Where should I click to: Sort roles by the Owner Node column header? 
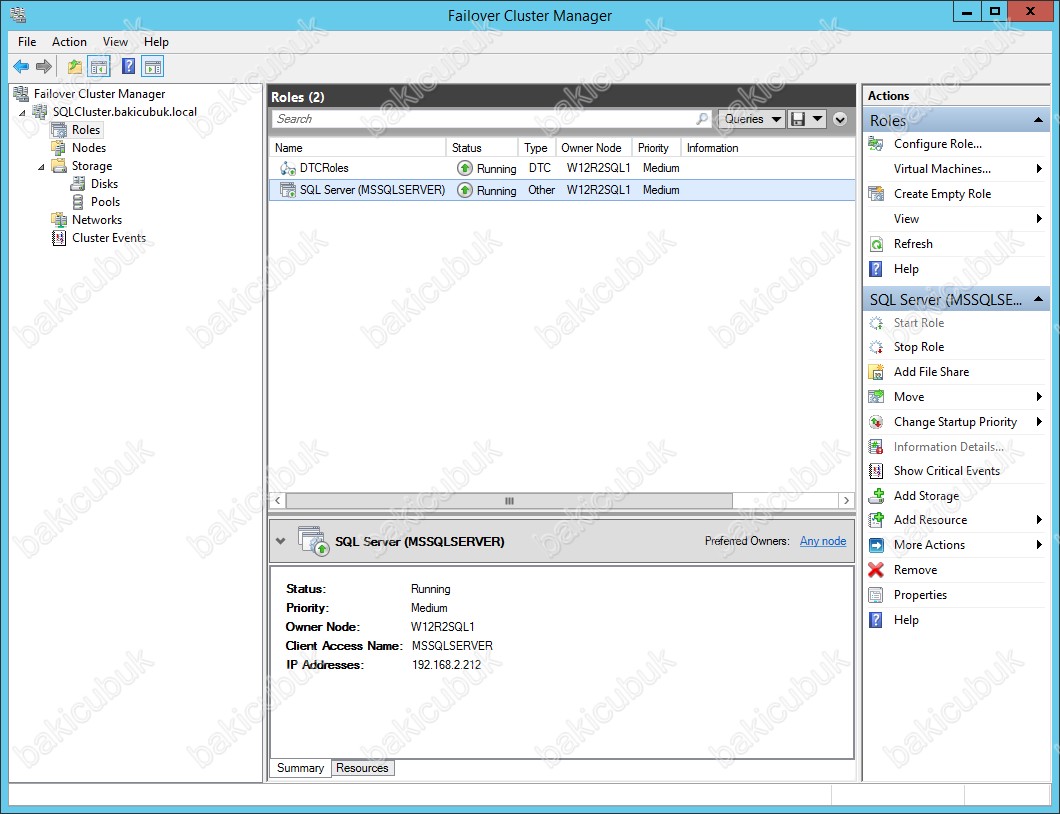coord(594,148)
